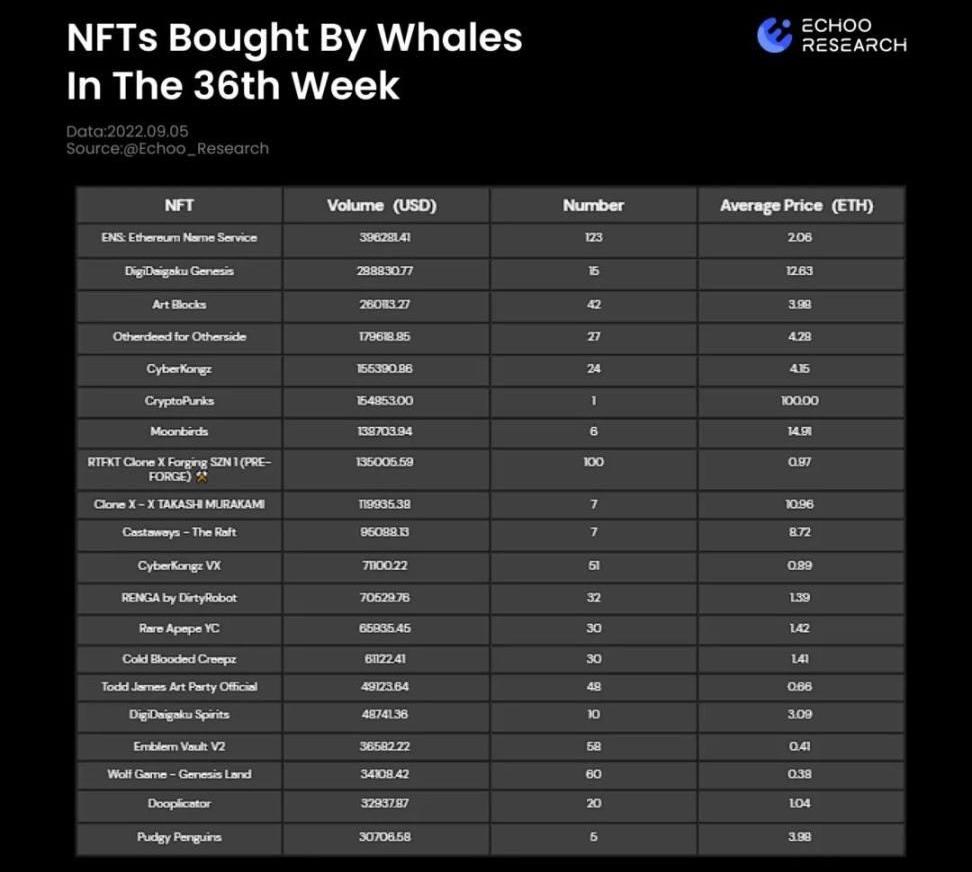Select the Average Price (ETH) header
972x872 pixels.
point(796,206)
